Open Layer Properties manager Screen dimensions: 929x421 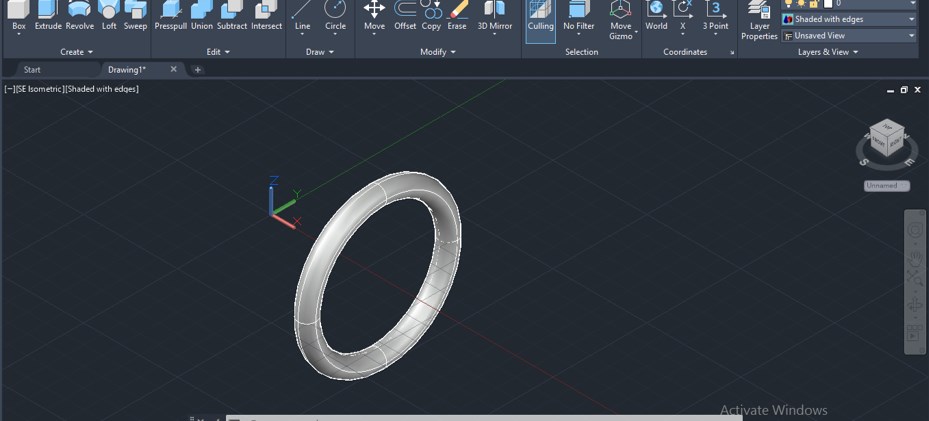pyautogui.click(x=760, y=20)
